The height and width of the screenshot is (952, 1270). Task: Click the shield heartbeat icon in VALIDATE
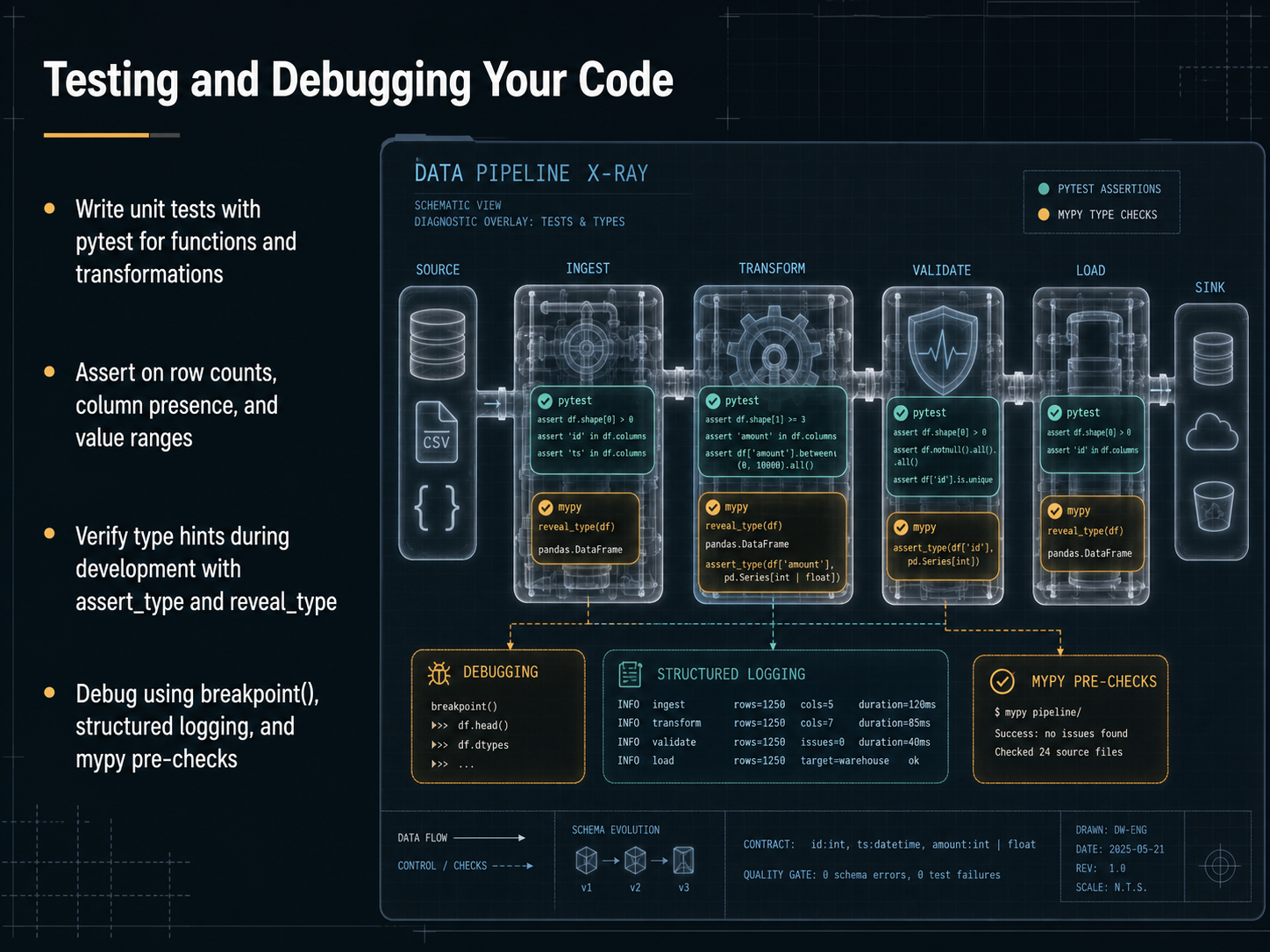tap(943, 349)
